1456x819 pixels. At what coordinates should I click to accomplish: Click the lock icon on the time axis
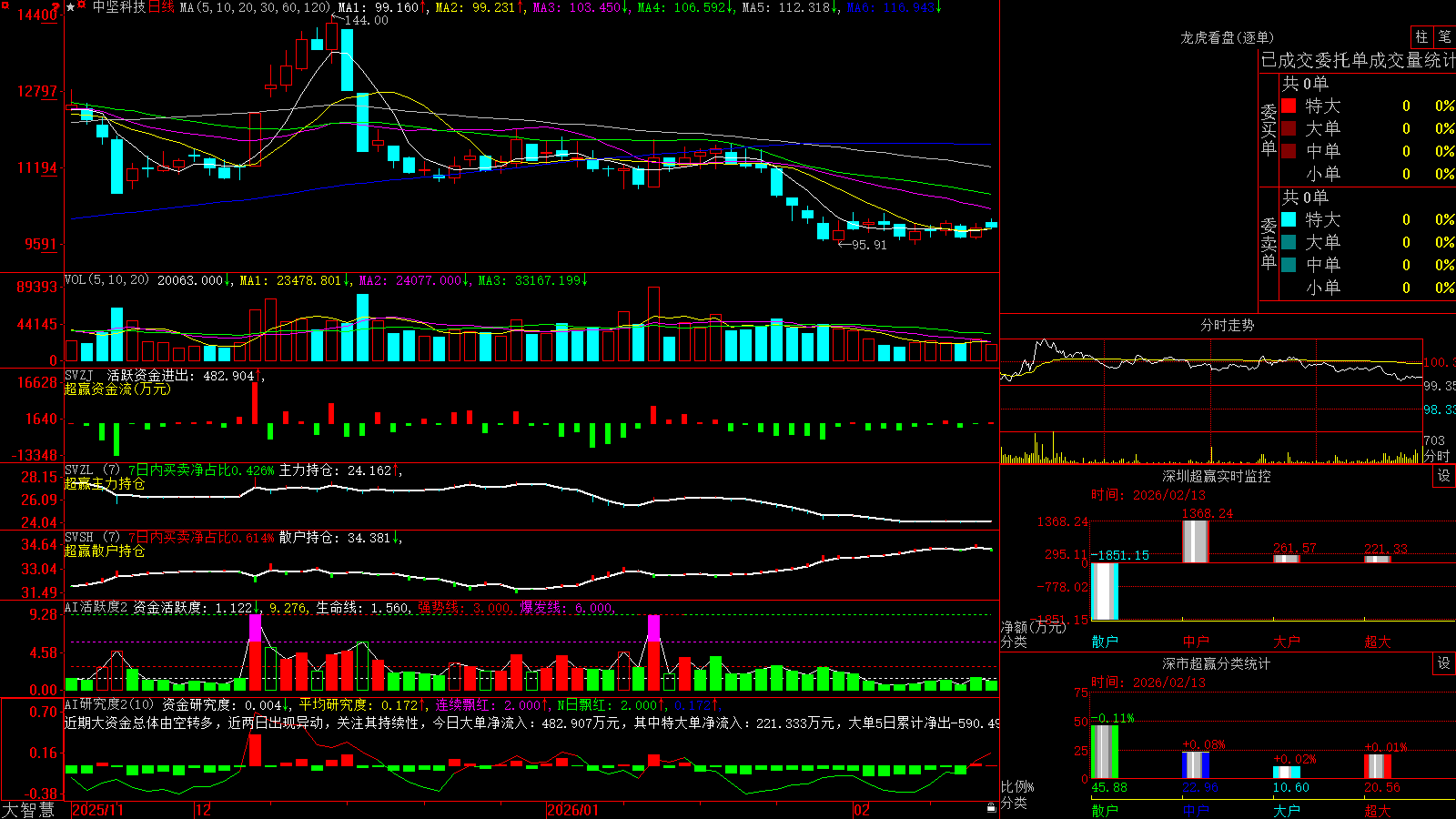[992, 808]
